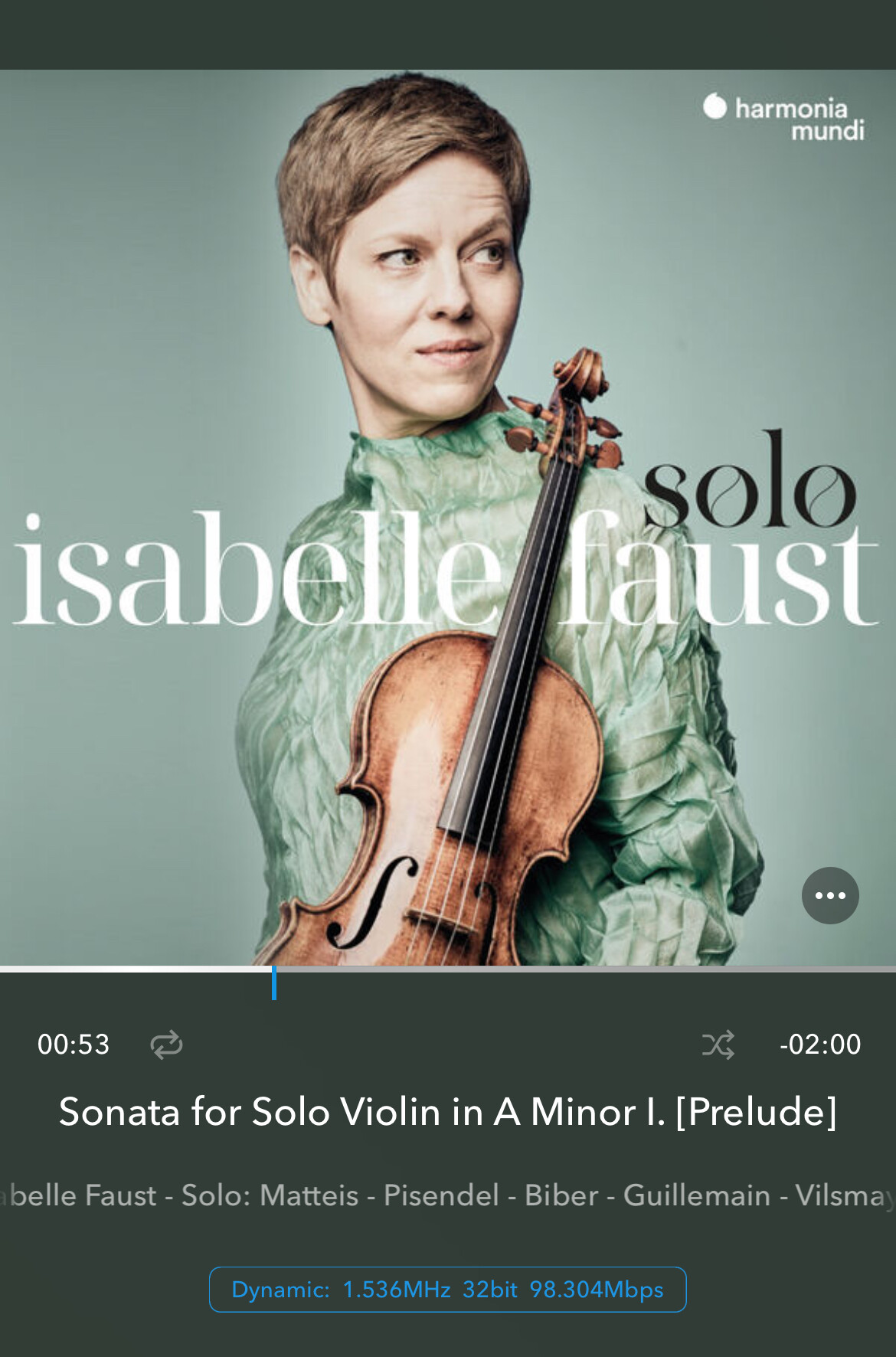Enable shuffle playback icon

click(x=718, y=1045)
